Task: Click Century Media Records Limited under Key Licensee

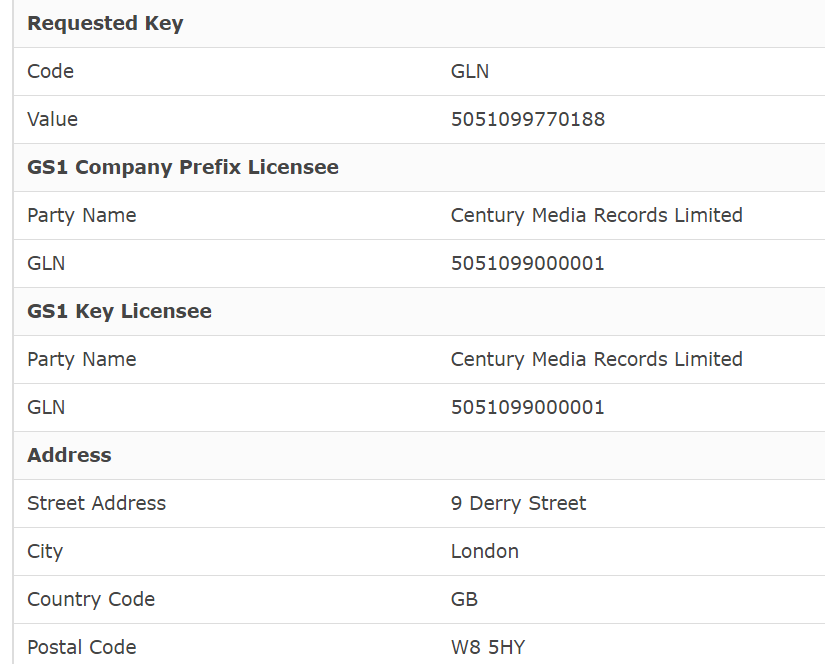Action: click(x=597, y=359)
